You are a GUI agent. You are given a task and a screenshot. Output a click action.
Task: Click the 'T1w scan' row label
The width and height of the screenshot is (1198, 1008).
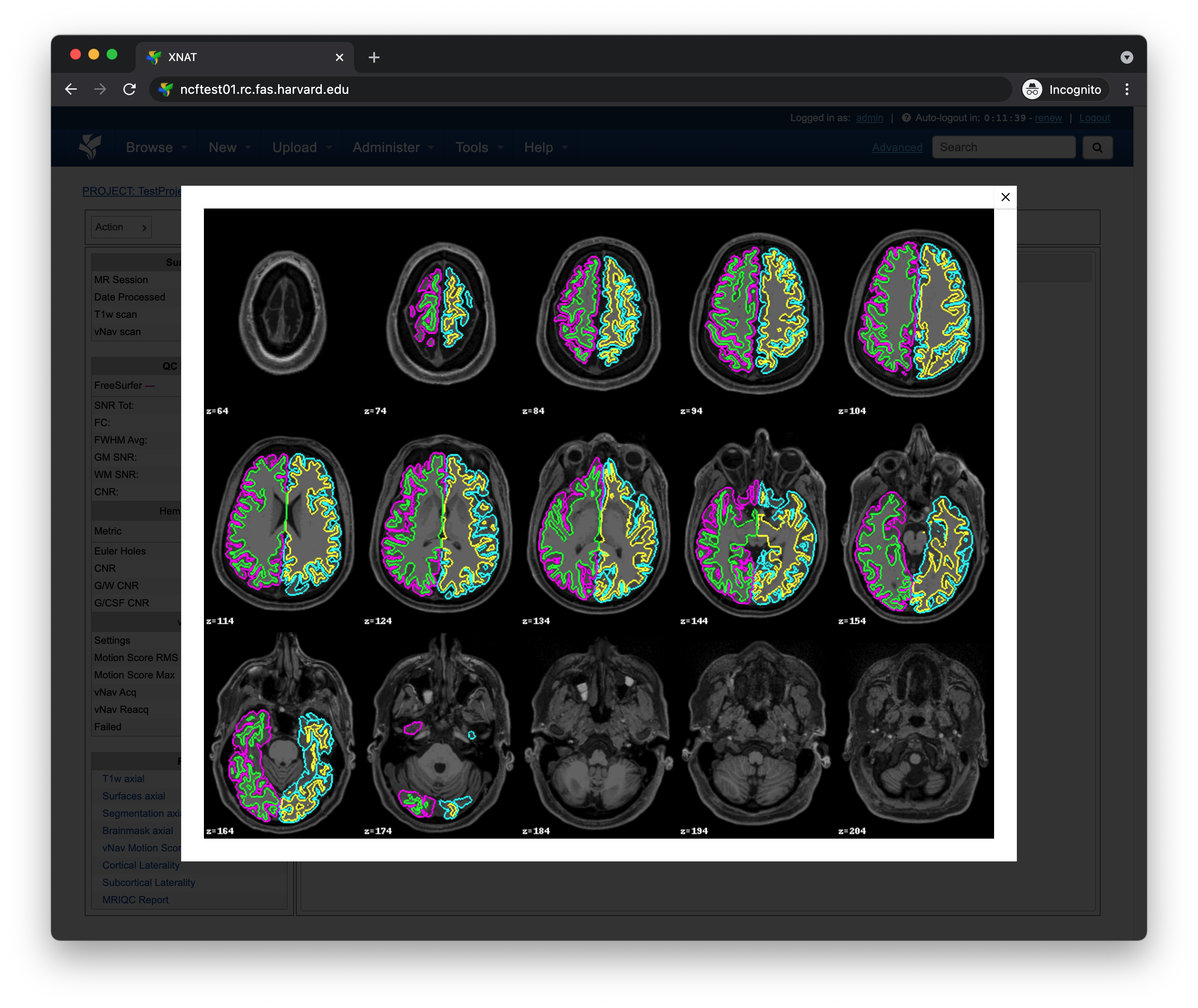tap(116, 314)
